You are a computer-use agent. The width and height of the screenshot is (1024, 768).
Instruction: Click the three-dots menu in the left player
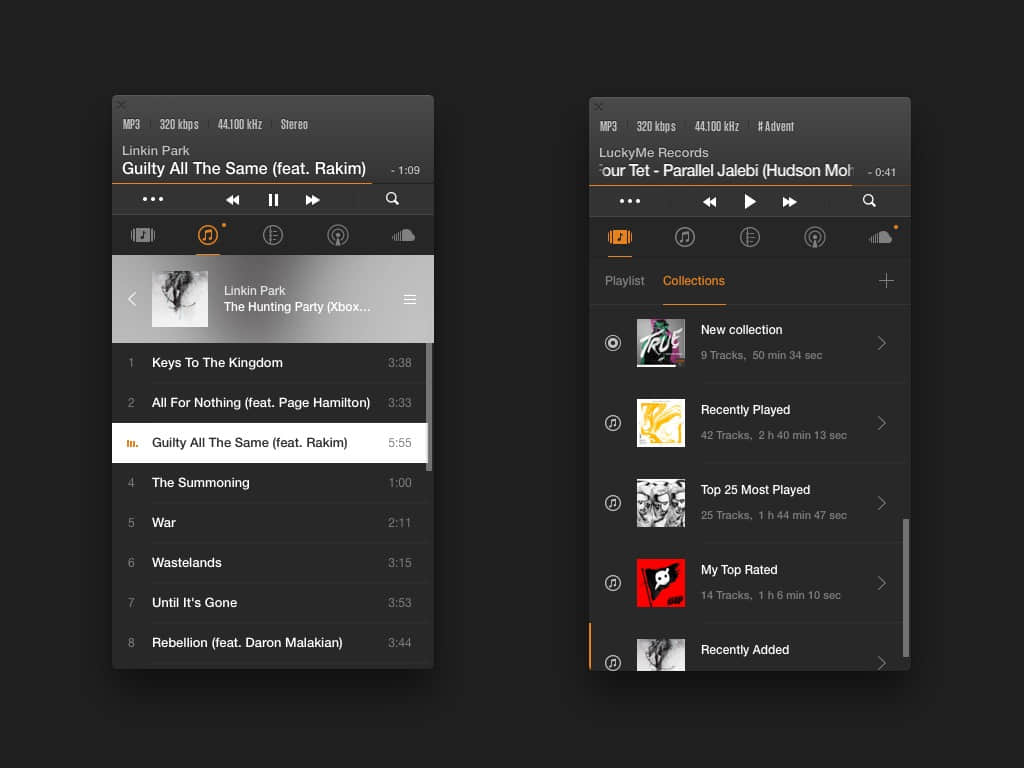pos(152,199)
